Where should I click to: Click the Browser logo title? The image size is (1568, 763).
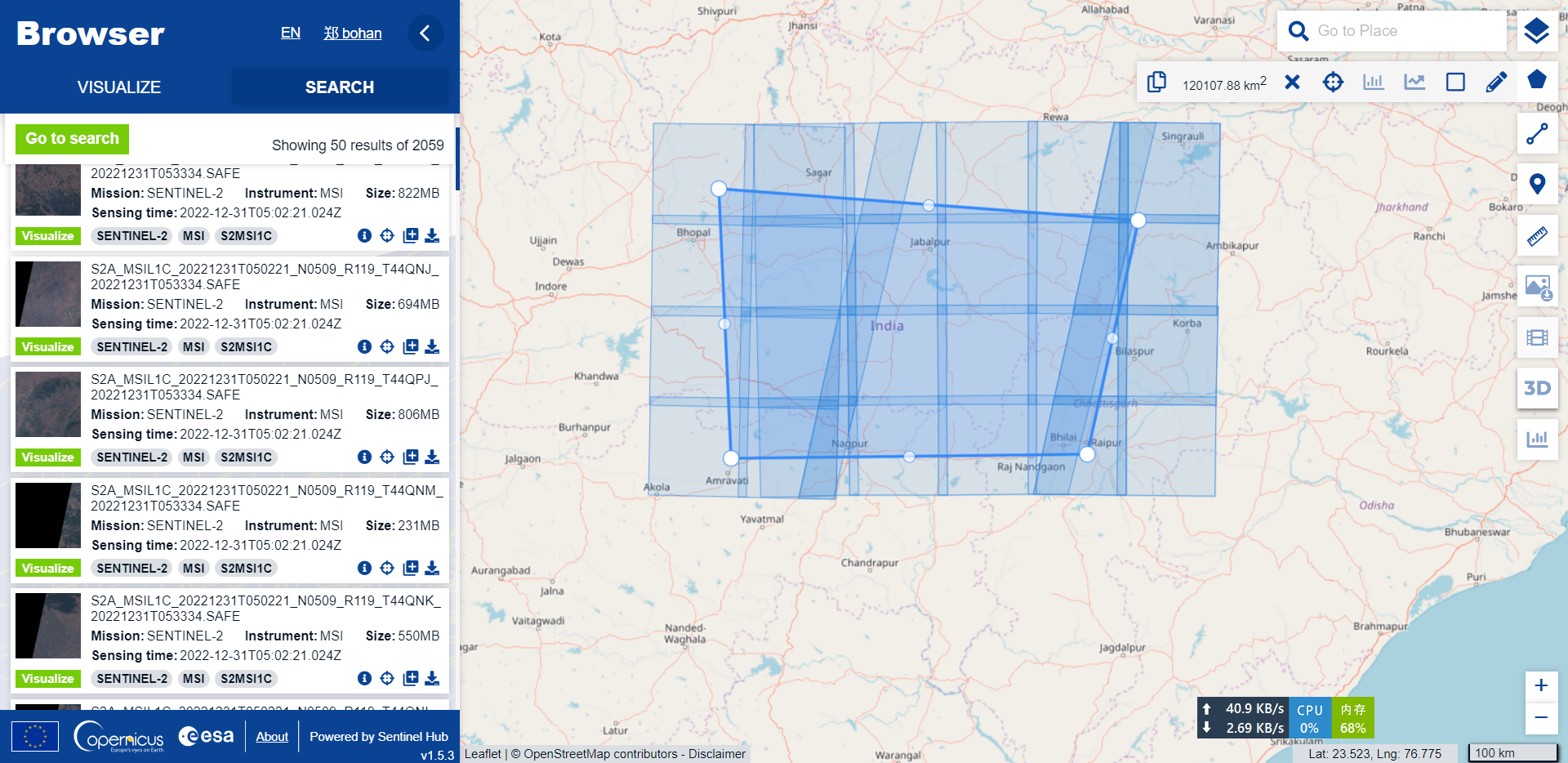pos(91,34)
